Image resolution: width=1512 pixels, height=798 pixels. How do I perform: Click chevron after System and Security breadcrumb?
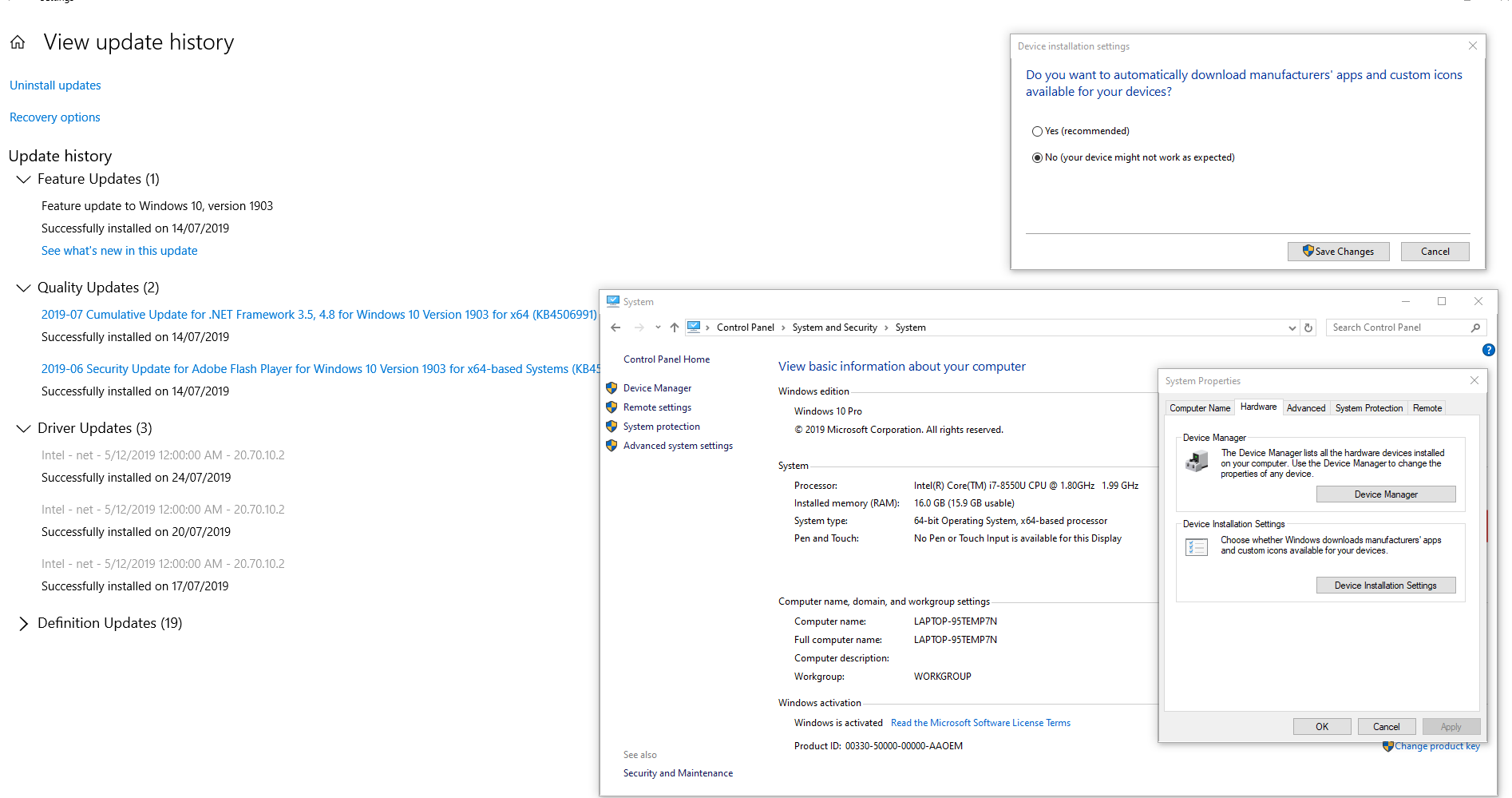coord(886,328)
